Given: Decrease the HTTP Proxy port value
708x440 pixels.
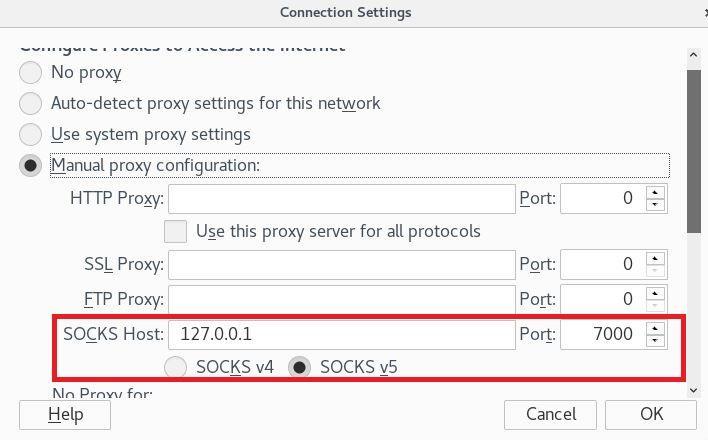Looking at the screenshot, I should coord(655,205).
